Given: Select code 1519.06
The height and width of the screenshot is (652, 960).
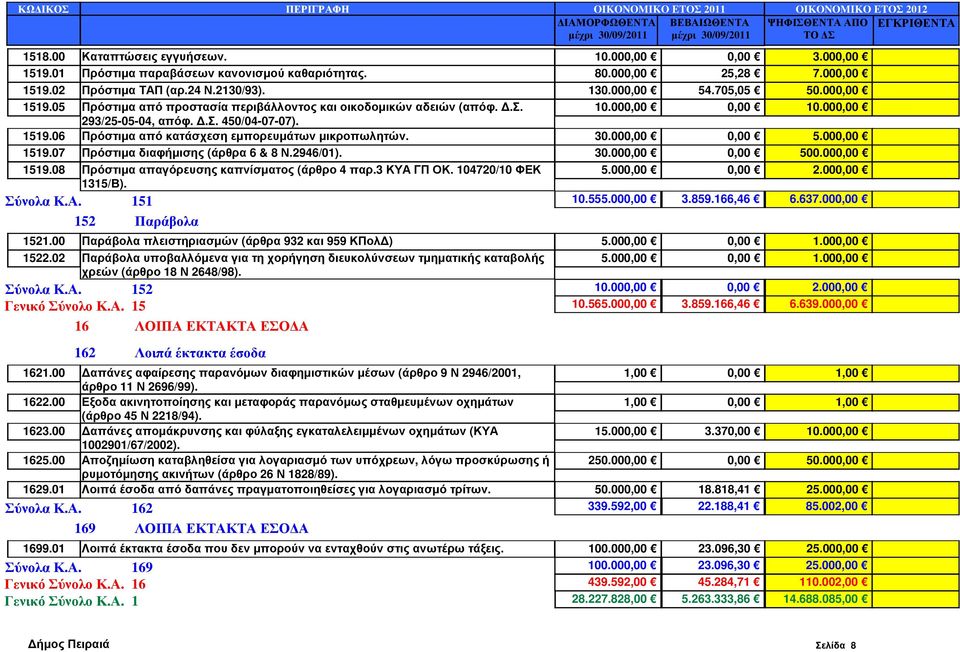Looking at the screenshot, I should click(x=43, y=137).
